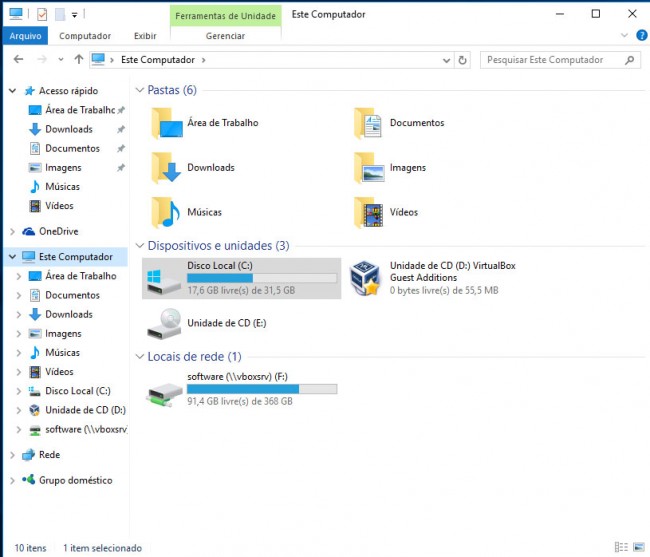The width and height of the screenshot is (650, 557).
Task: Select Grupo doméstico in navigation pane
Action: click(x=75, y=480)
